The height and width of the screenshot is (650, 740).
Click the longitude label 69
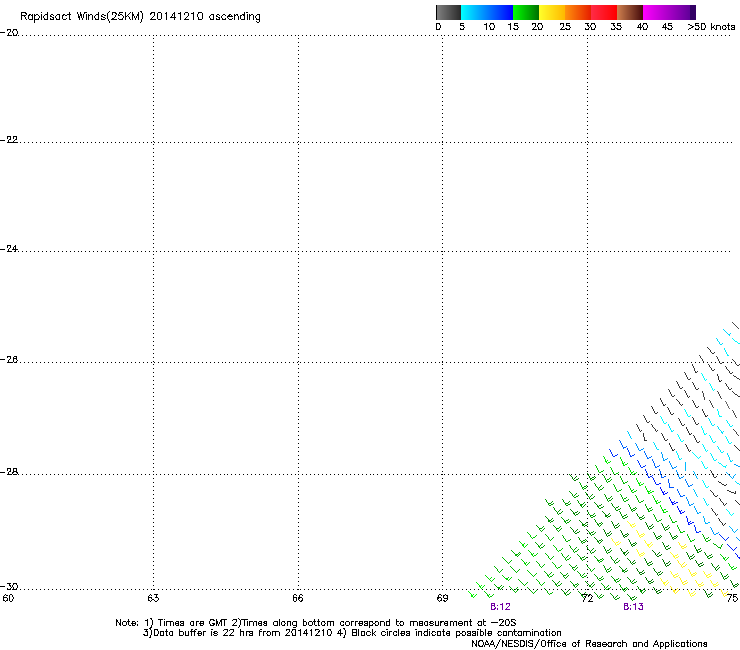click(442, 599)
